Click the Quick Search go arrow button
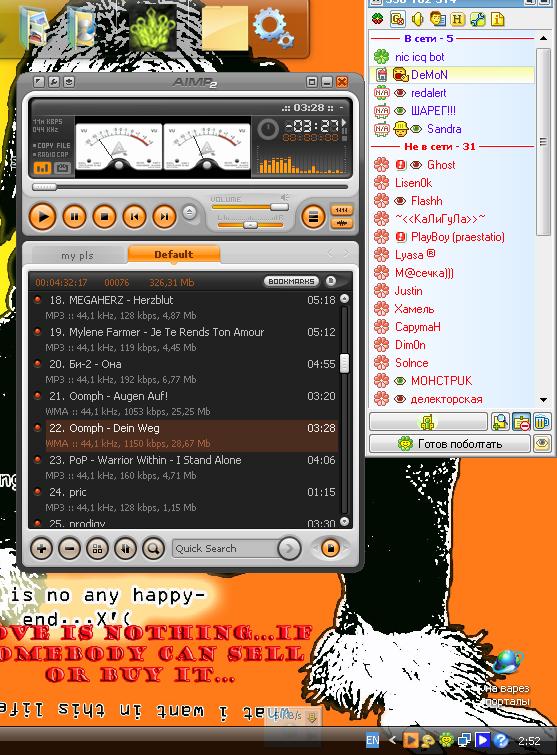The height and width of the screenshot is (755, 557). point(289,548)
